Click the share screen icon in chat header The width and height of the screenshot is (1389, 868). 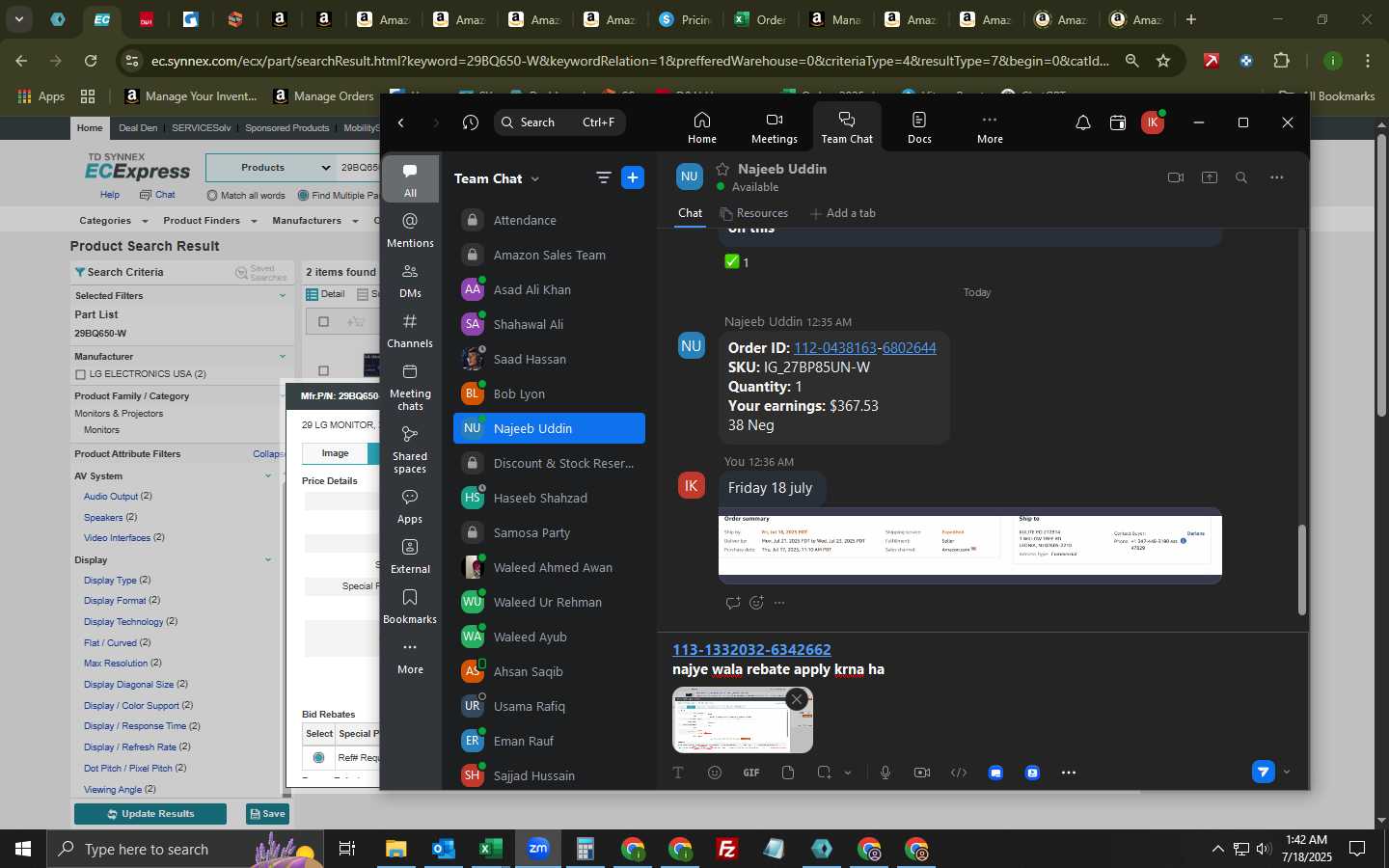1210,177
